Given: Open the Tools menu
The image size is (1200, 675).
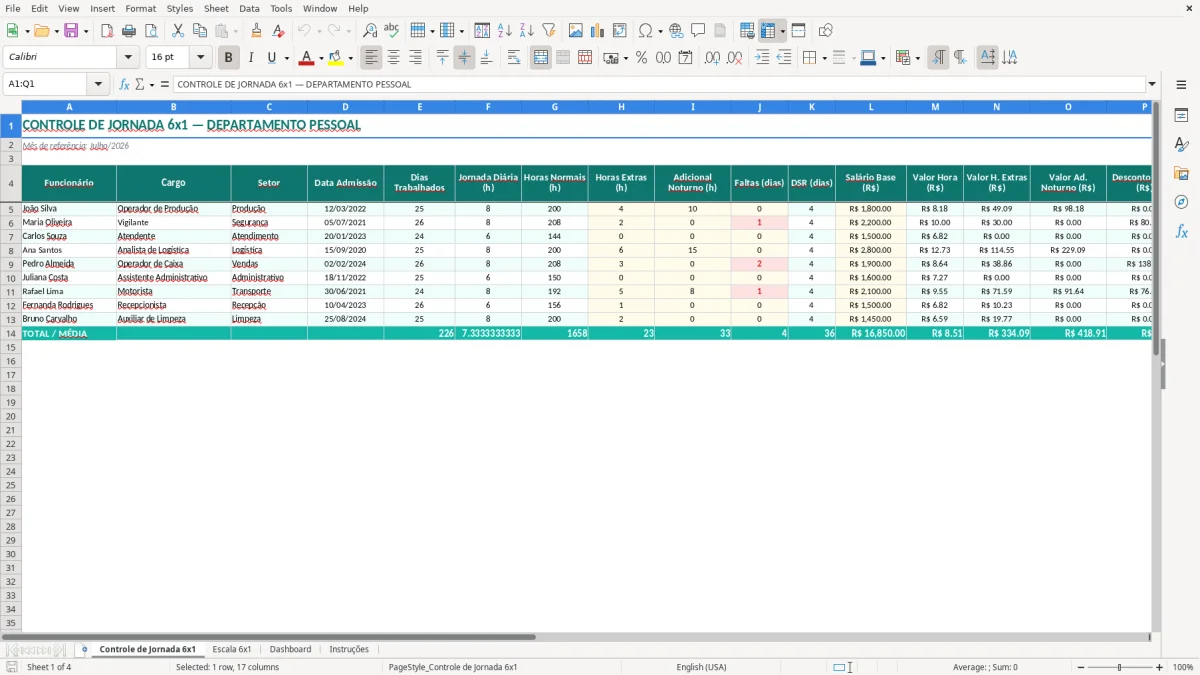Looking at the screenshot, I should [x=281, y=8].
